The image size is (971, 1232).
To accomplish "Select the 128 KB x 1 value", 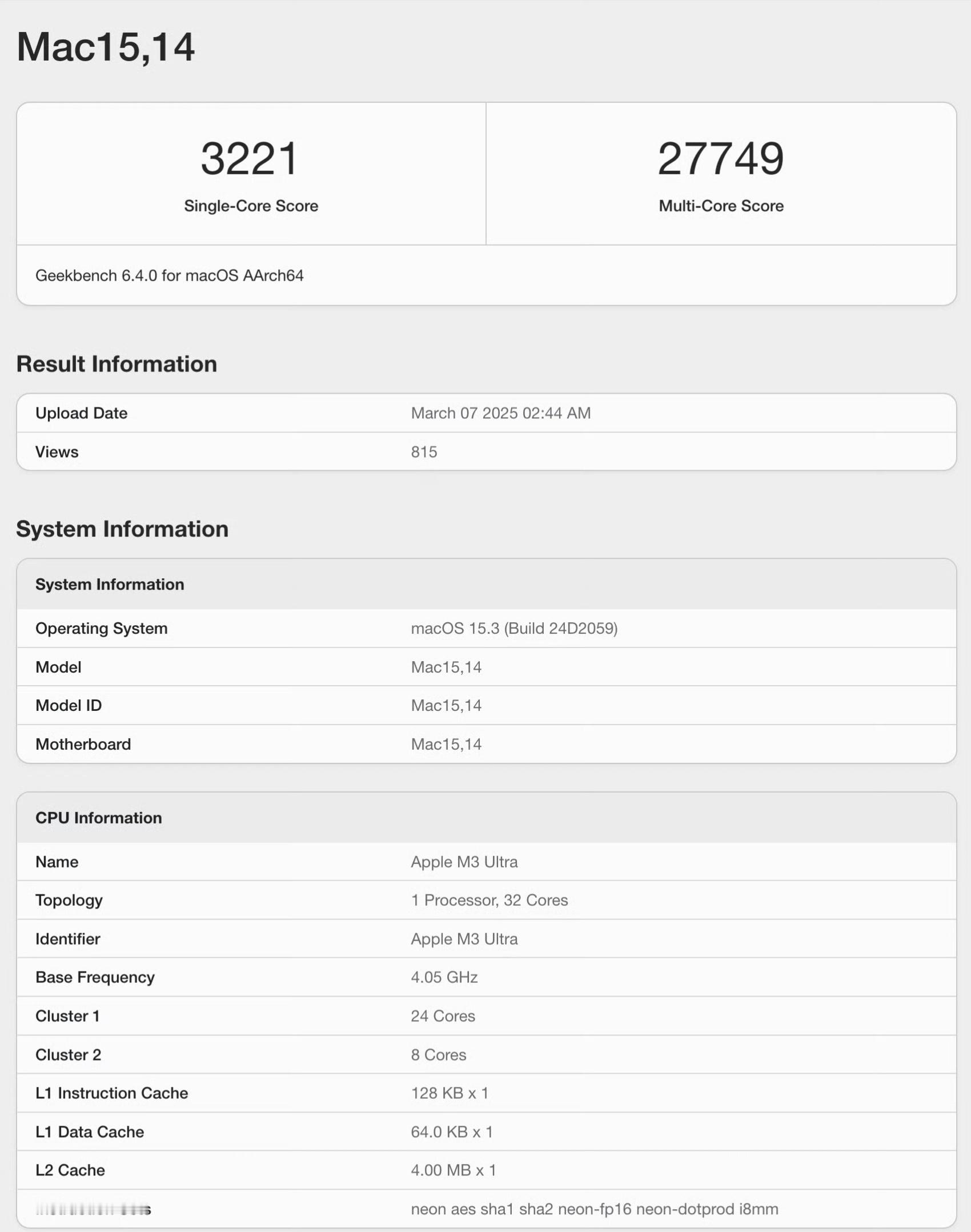I will click(x=450, y=1093).
